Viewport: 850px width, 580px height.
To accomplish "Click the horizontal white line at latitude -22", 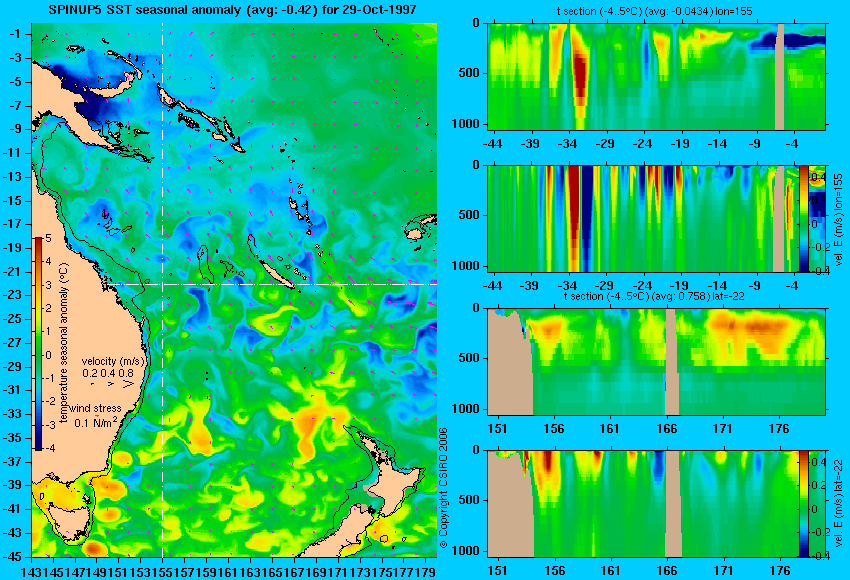I will point(271,284).
